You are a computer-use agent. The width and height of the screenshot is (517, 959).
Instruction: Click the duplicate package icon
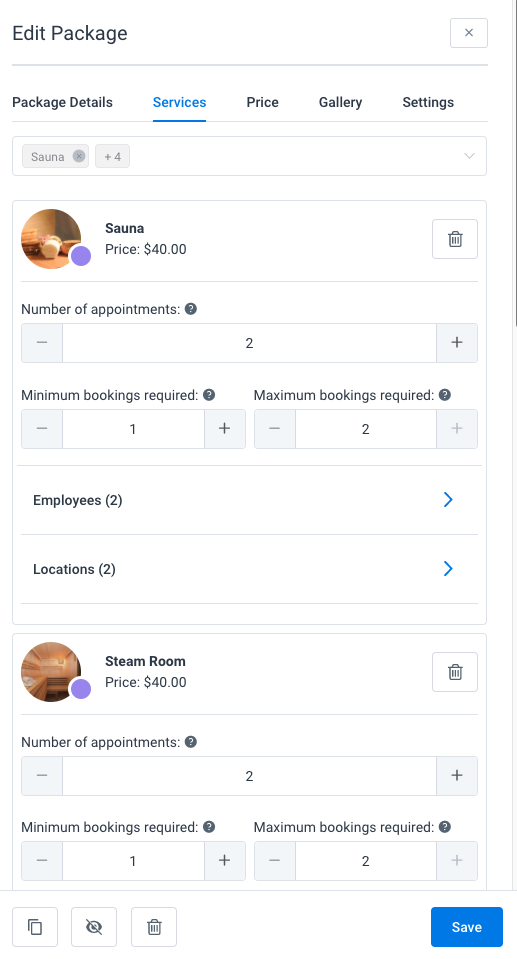point(35,927)
